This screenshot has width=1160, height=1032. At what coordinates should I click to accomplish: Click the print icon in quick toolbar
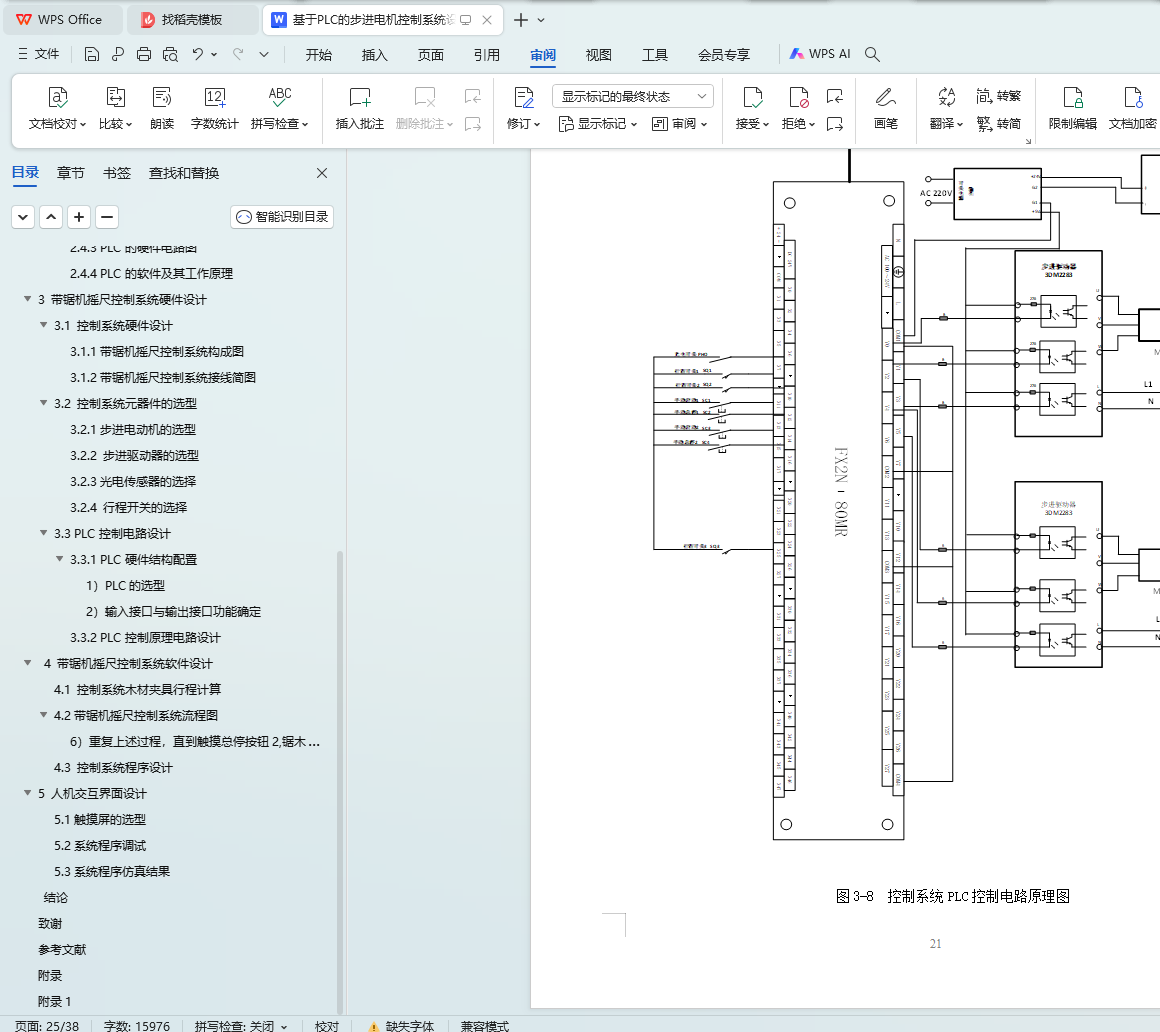[144, 54]
